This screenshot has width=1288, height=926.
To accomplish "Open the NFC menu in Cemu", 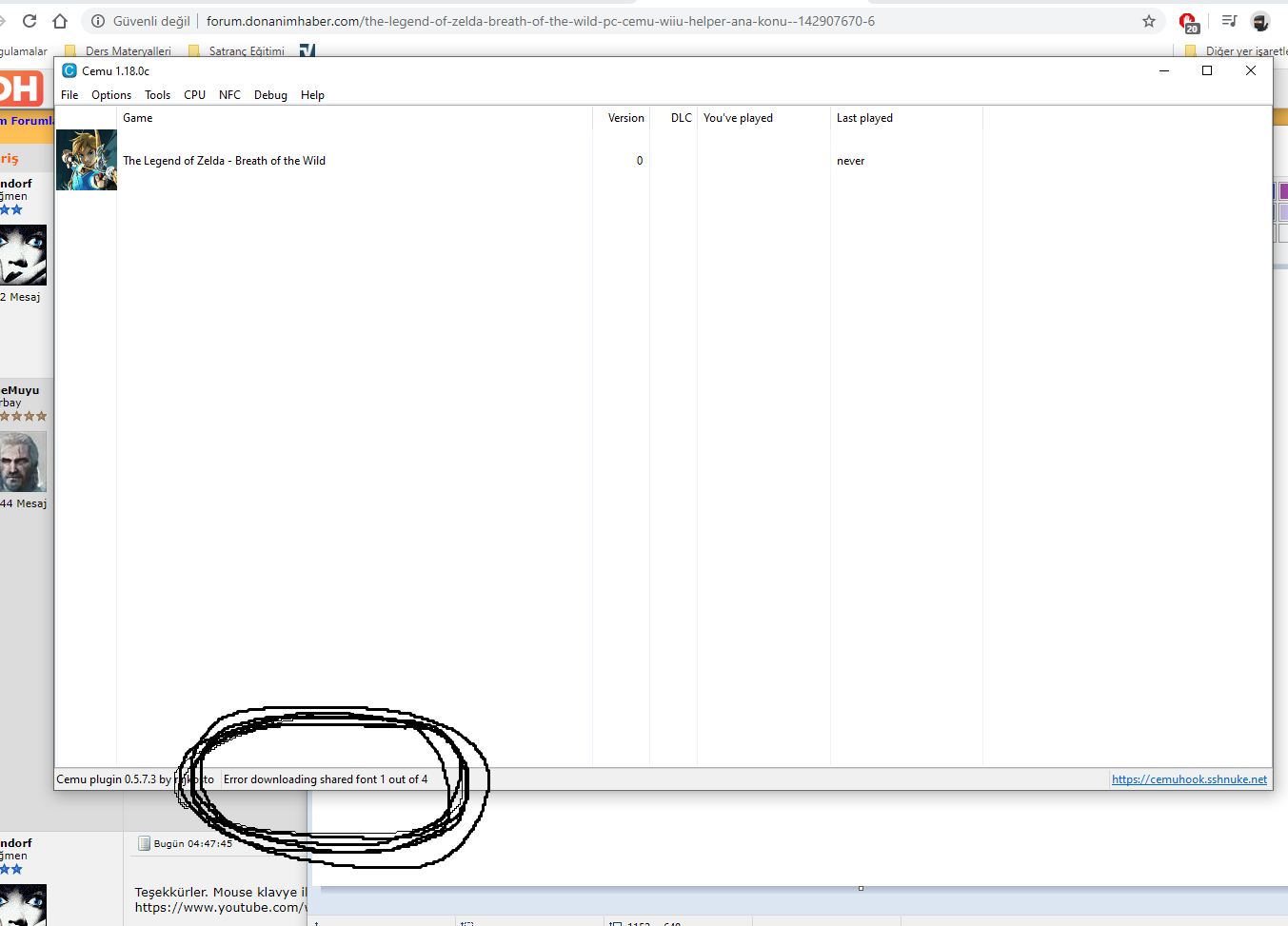I will pos(229,95).
